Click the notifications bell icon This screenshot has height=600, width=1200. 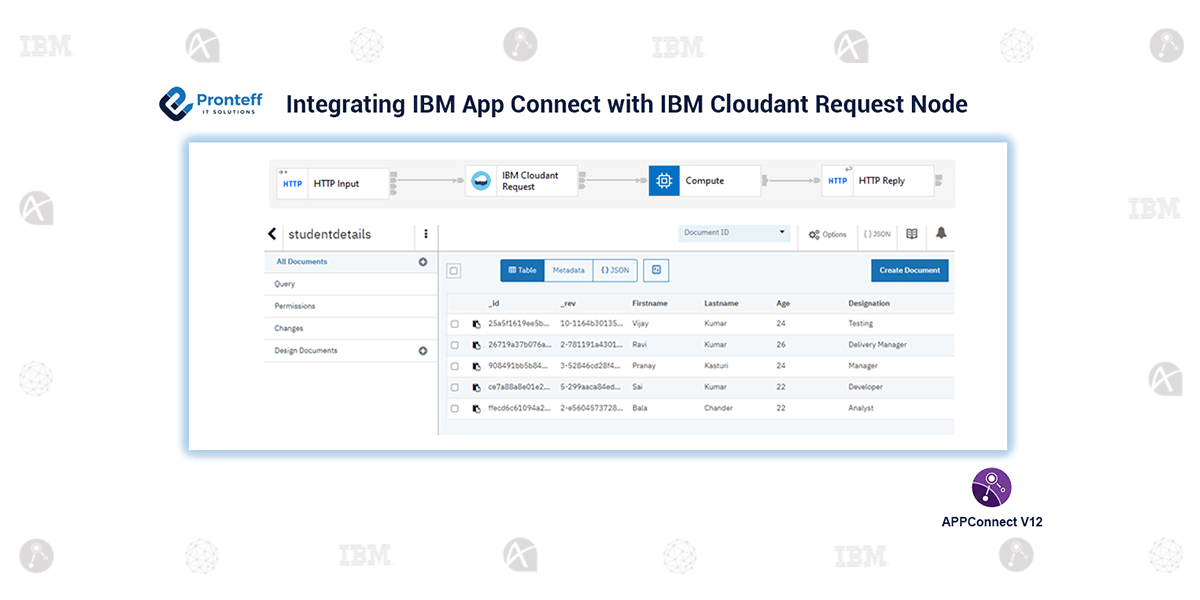pos(941,233)
